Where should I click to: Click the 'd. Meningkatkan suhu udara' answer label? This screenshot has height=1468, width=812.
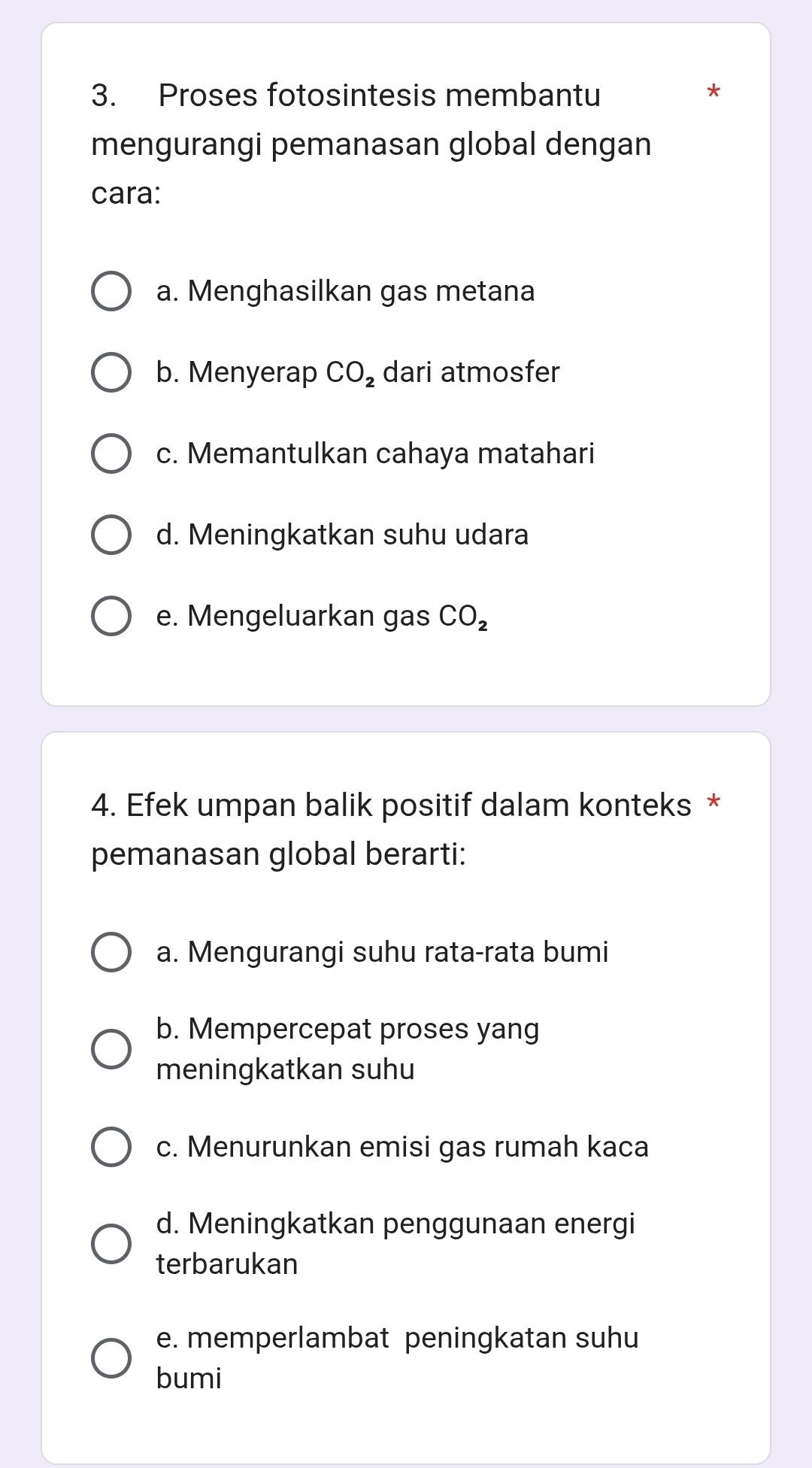click(342, 535)
